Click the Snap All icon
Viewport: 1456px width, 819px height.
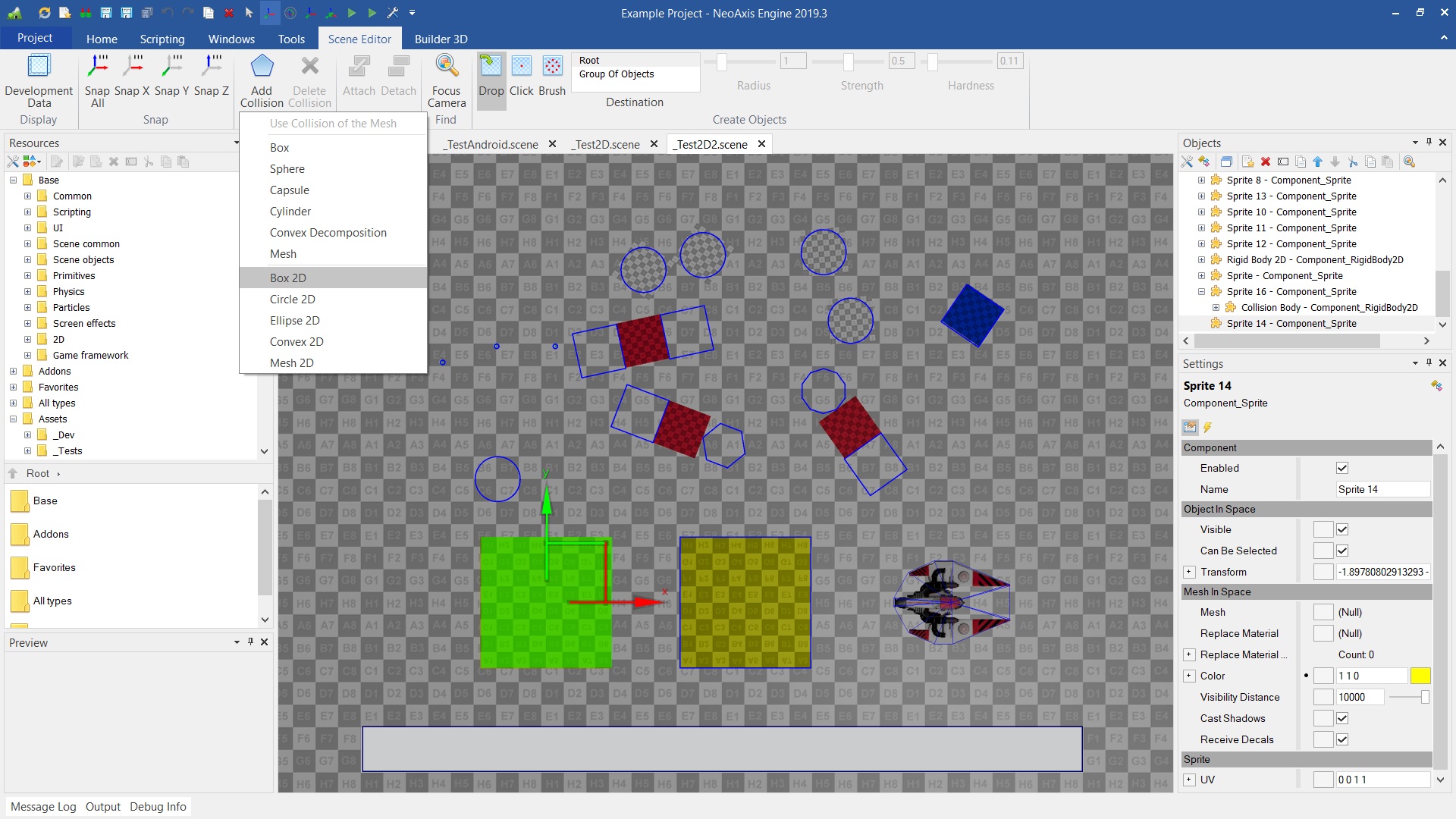pos(97,78)
